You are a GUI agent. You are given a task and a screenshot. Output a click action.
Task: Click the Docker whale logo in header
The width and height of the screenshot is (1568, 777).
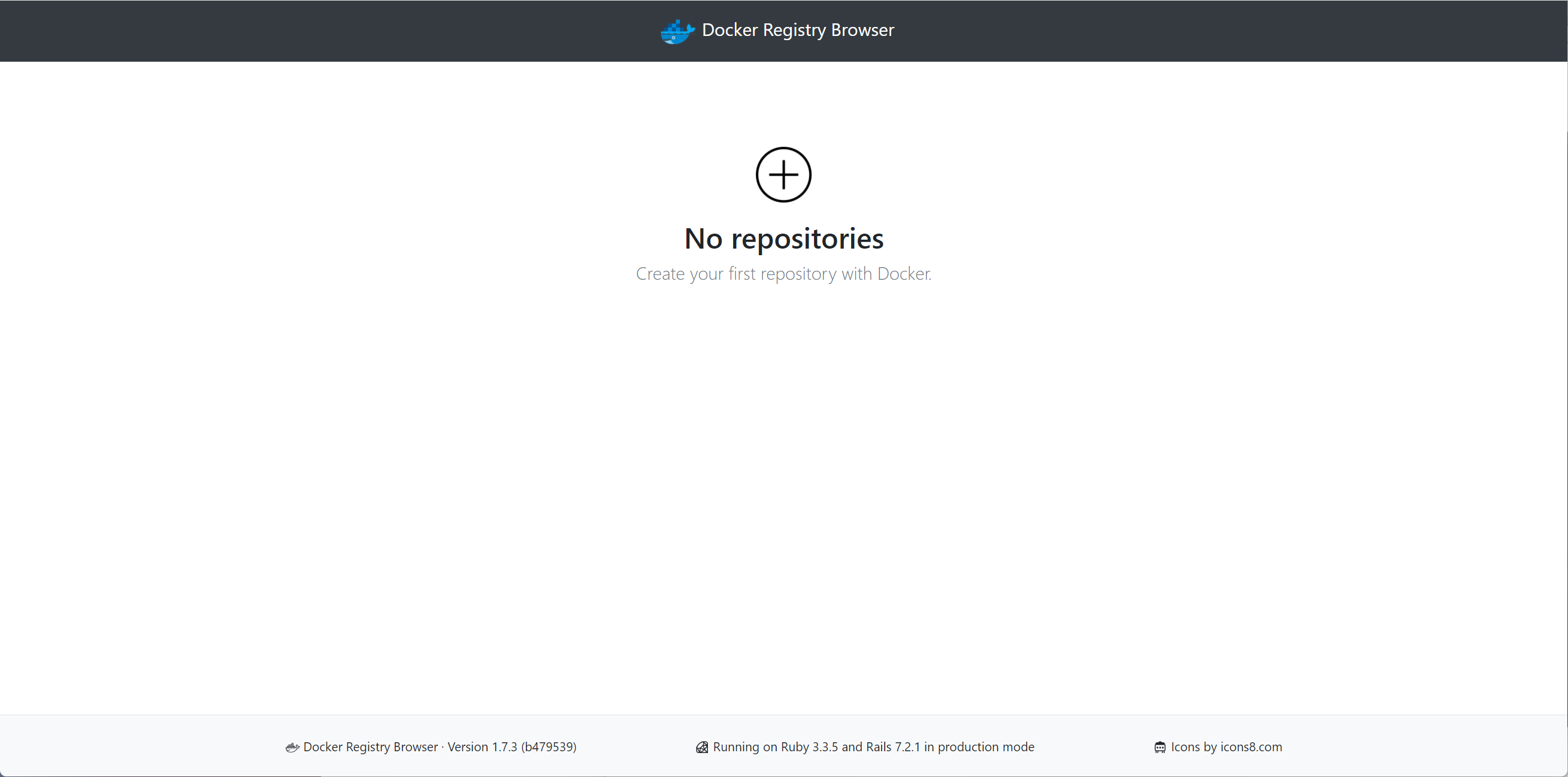coord(677,31)
